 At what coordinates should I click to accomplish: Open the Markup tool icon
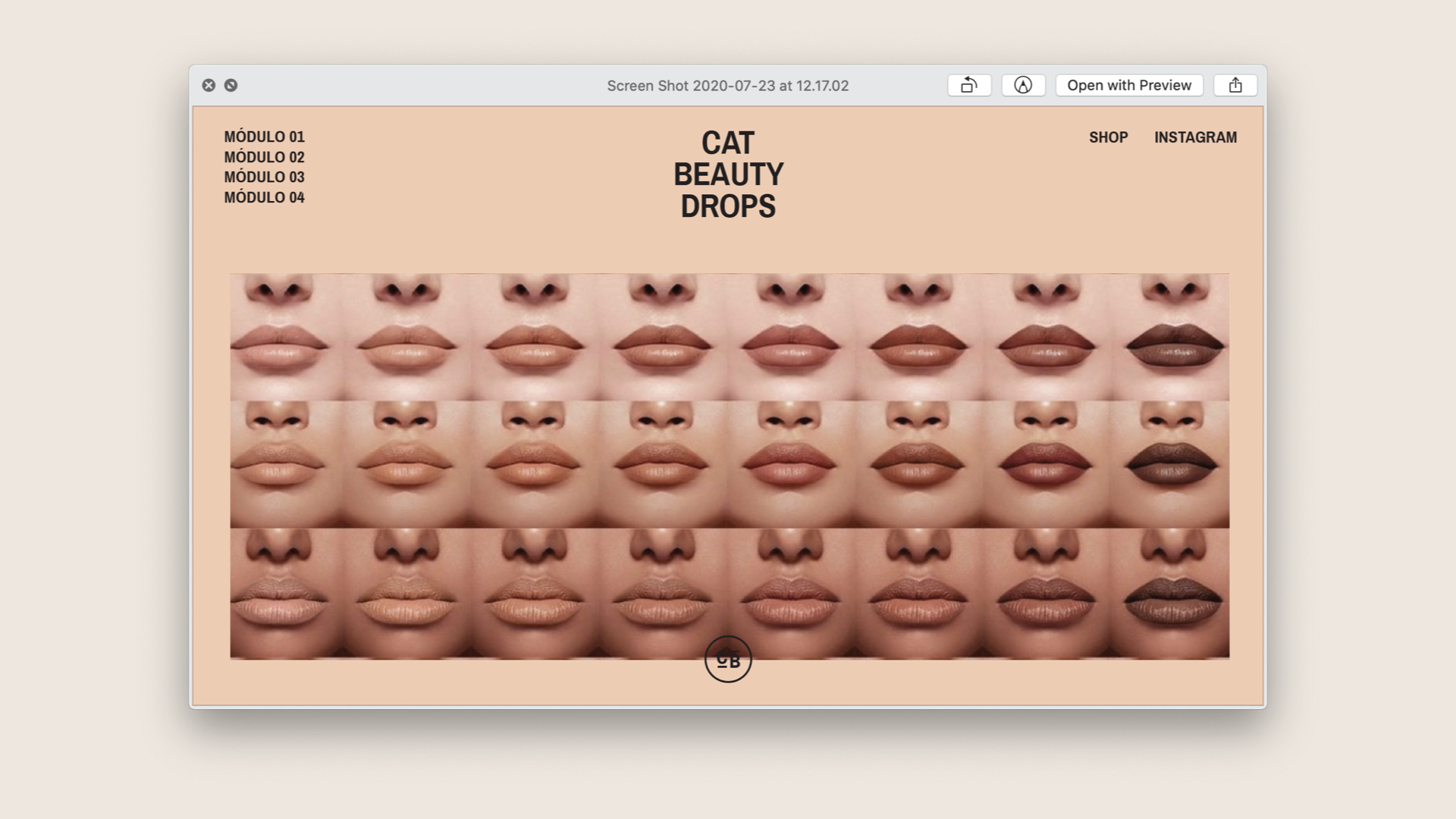pos(1023,85)
